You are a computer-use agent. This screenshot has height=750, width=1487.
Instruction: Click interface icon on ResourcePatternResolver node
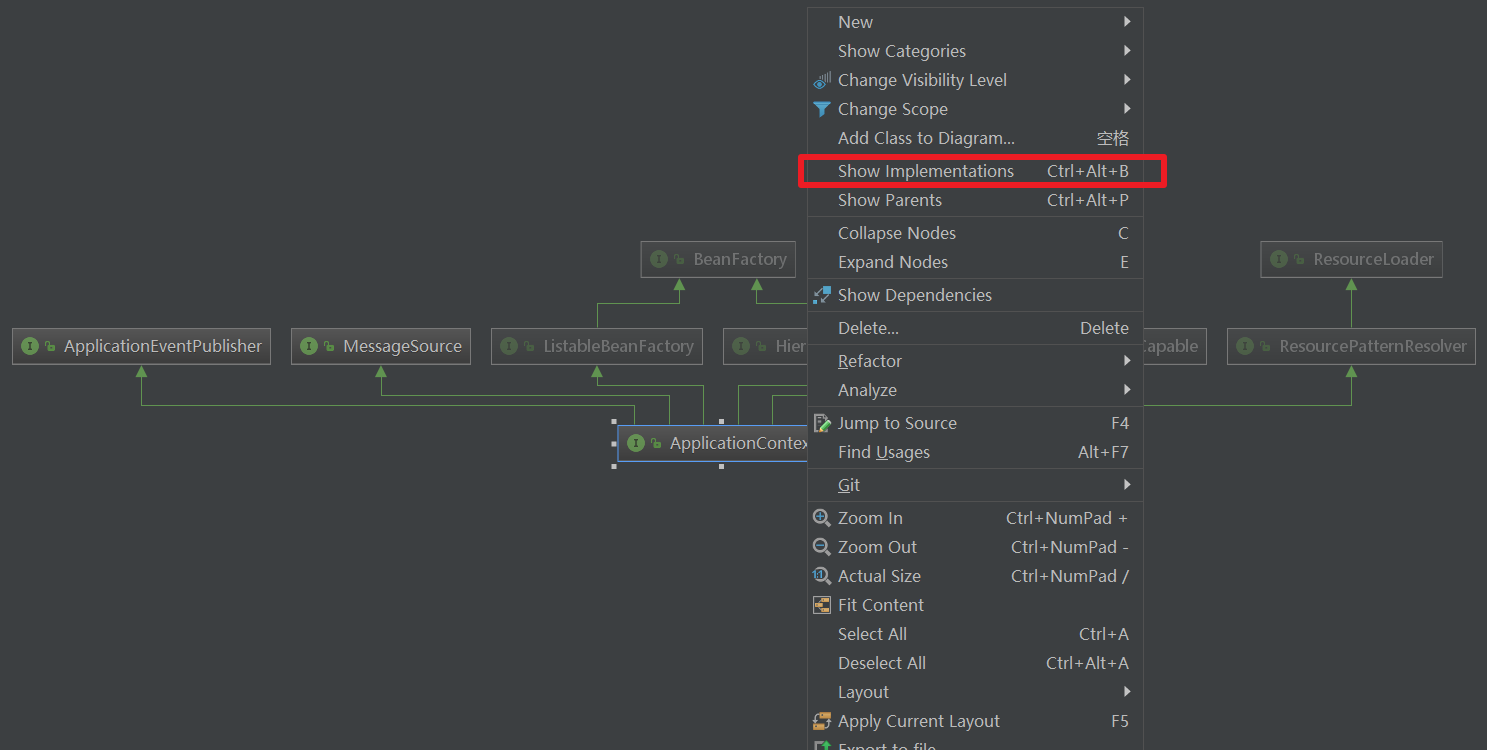tap(1245, 346)
